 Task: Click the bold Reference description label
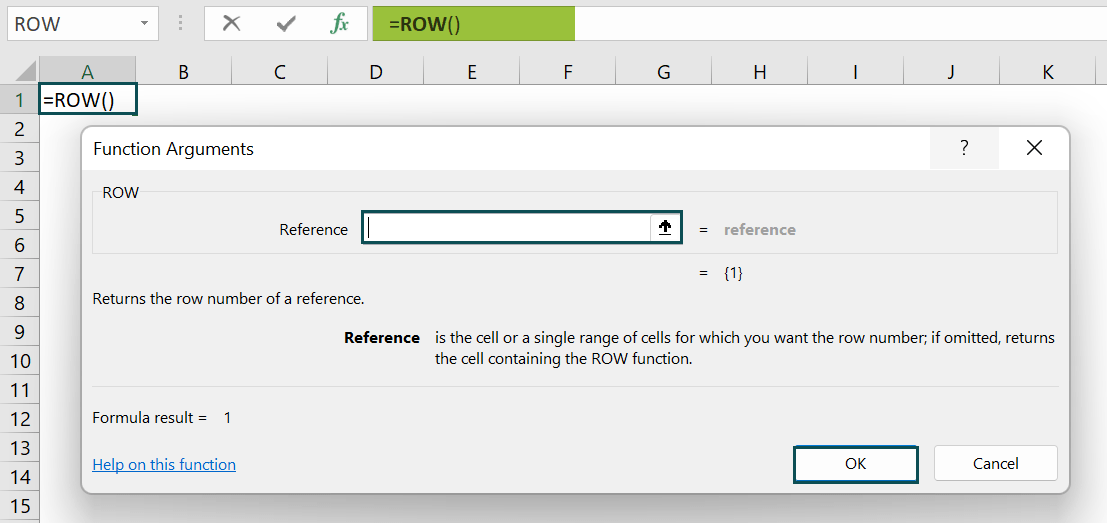pyautogui.click(x=382, y=337)
